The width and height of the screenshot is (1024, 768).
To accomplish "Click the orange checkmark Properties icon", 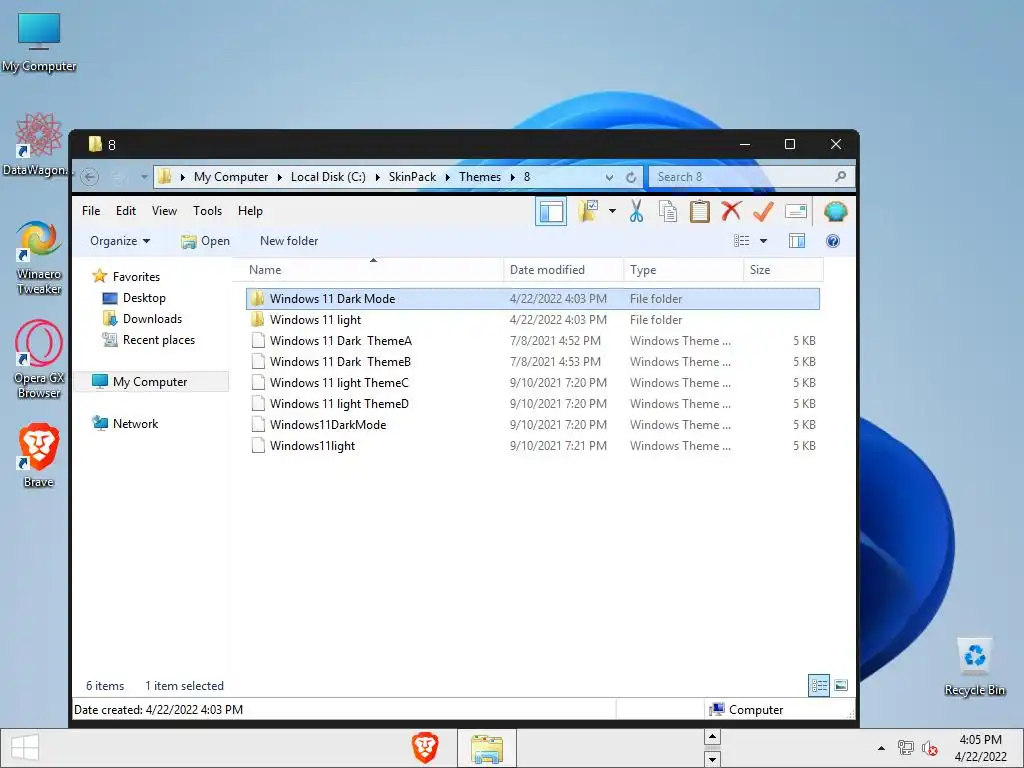I will [x=763, y=211].
